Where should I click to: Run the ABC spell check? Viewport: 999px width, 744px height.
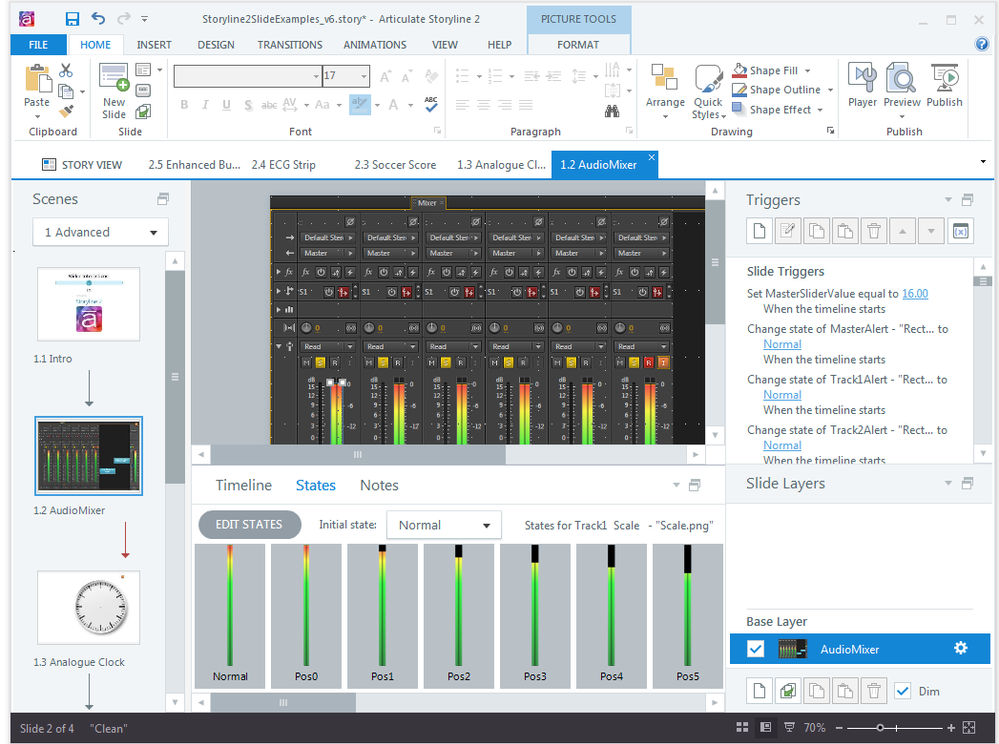[x=431, y=104]
